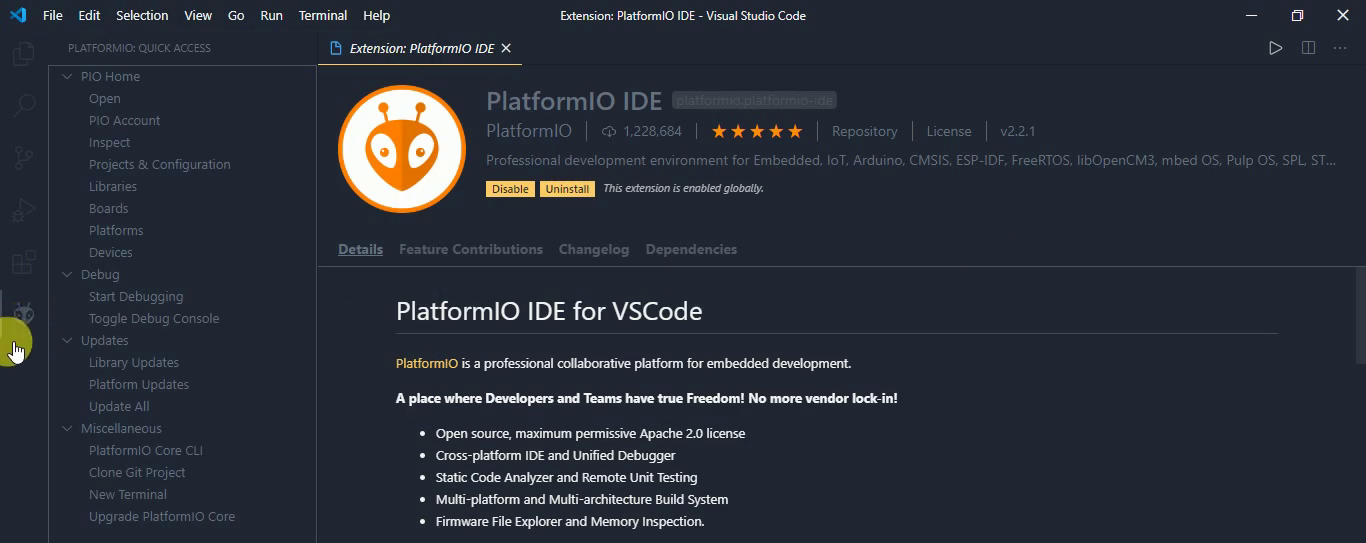Open the View menu
This screenshot has width=1366, height=543.
198,15
